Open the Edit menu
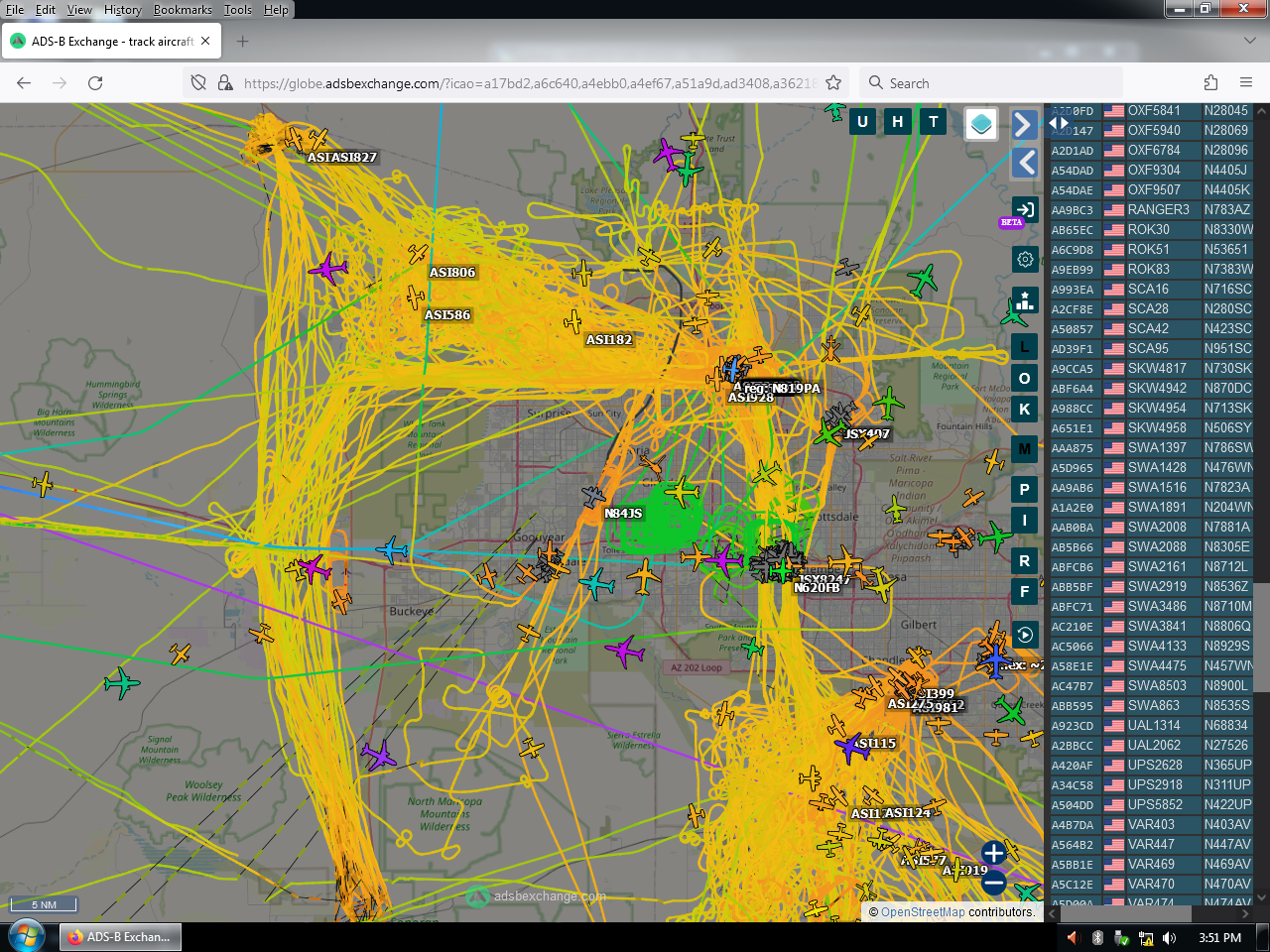This screenshot has width=1270, height=952. pyautogui.click(x=46, y=10)
